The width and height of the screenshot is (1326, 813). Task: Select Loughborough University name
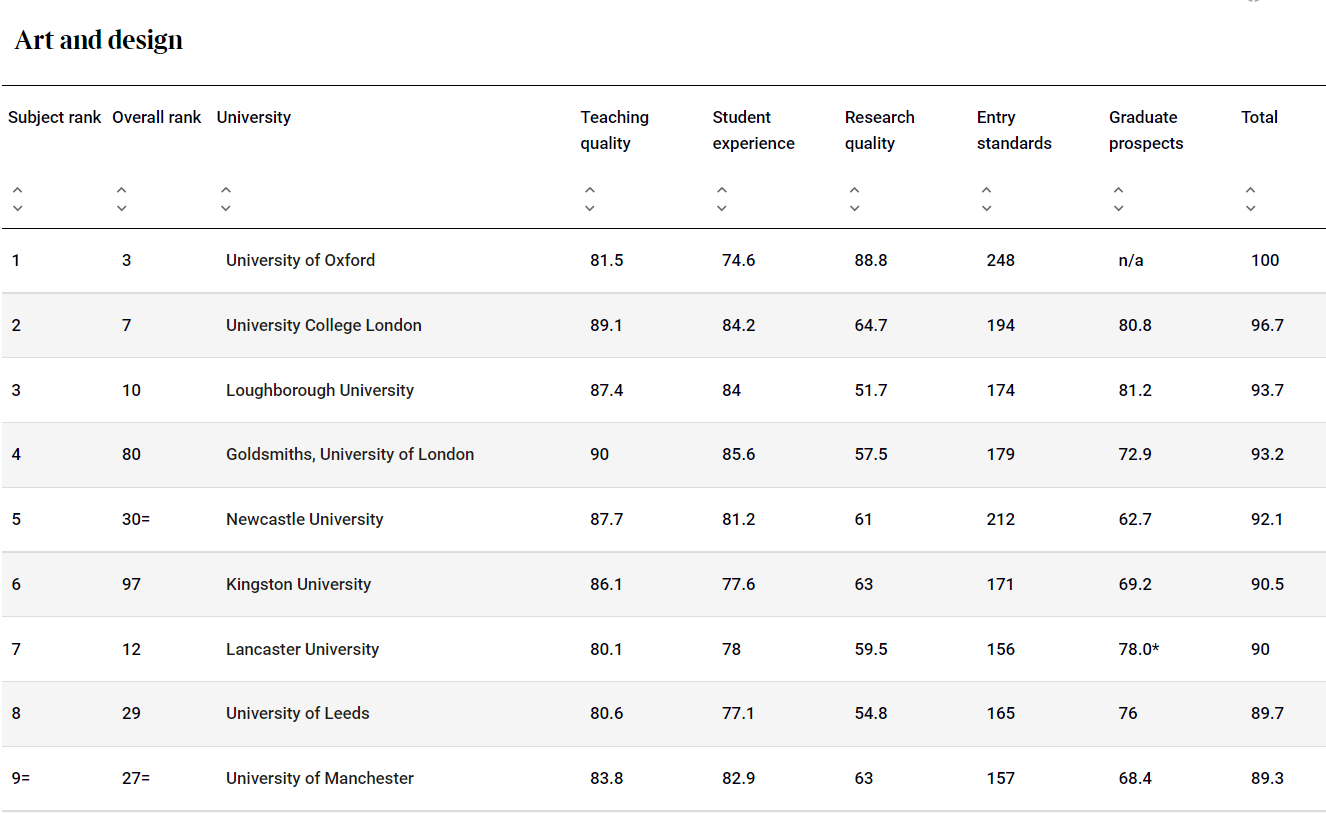point(320,390)
